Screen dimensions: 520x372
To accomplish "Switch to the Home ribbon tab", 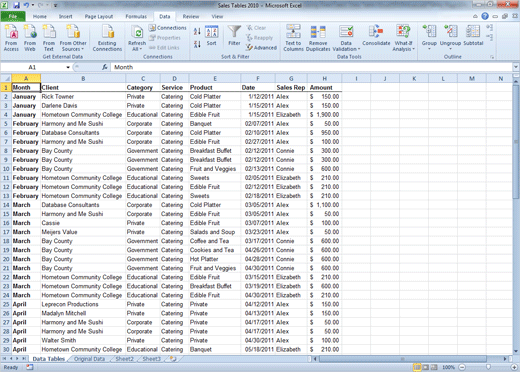I will [40, 16].
